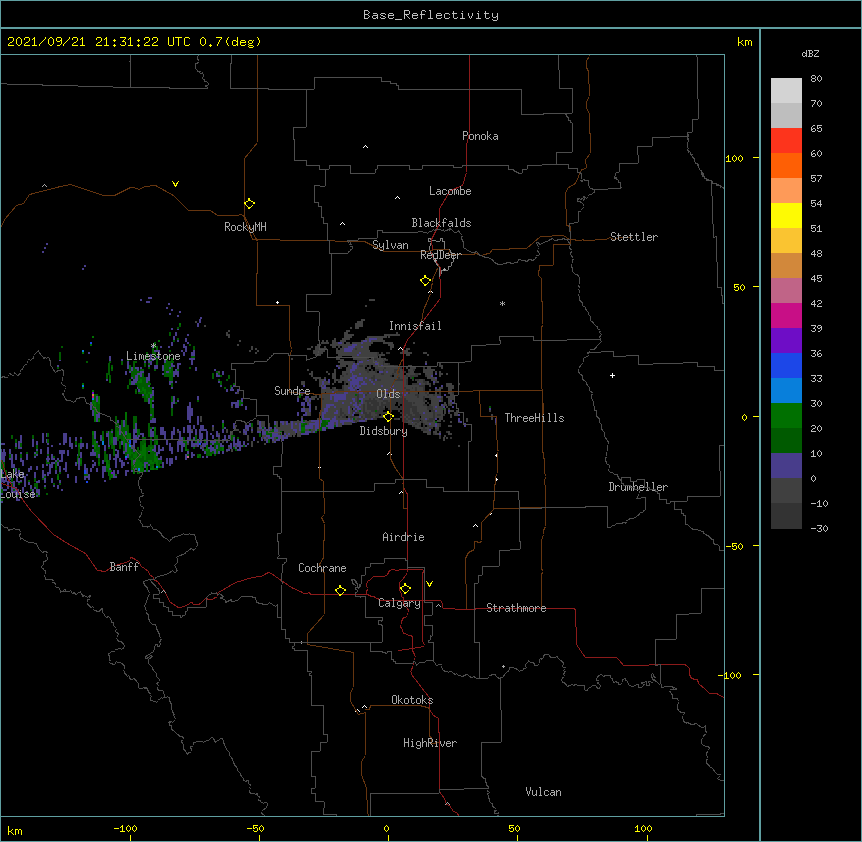
Task: Click the yellow diamond marker near RockyMH
Action: (250, 204)
